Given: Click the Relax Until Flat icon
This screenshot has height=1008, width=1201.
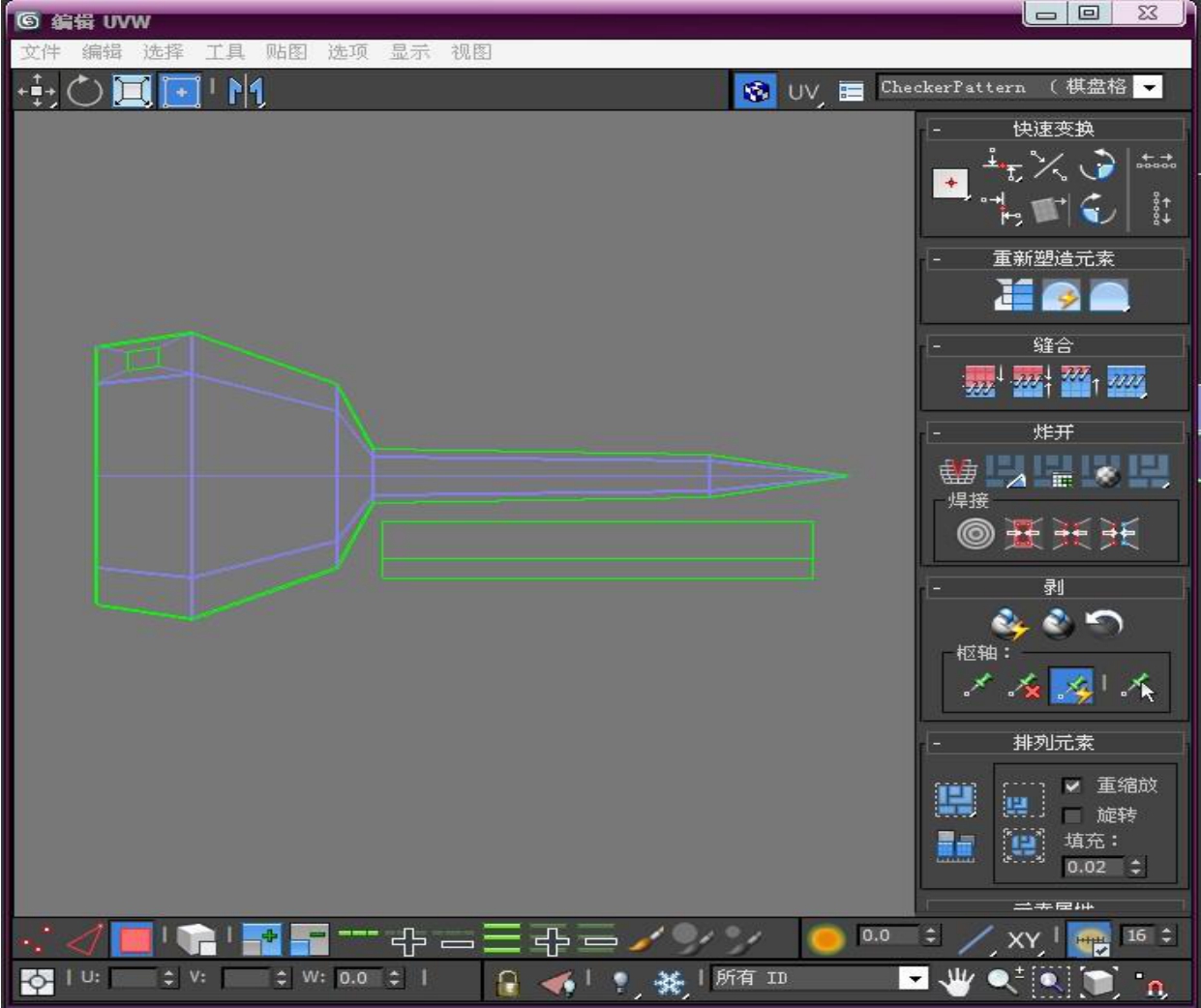Looking at the screenshot, I should 1061,295.
